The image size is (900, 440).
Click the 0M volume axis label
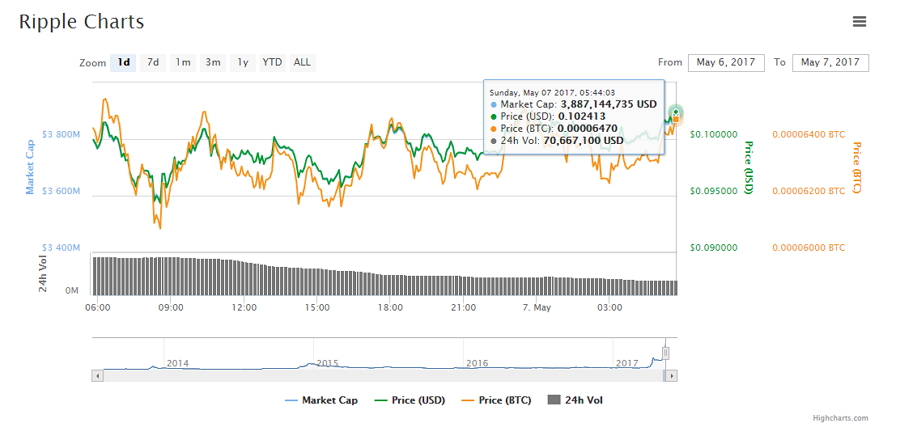(72, 291)
